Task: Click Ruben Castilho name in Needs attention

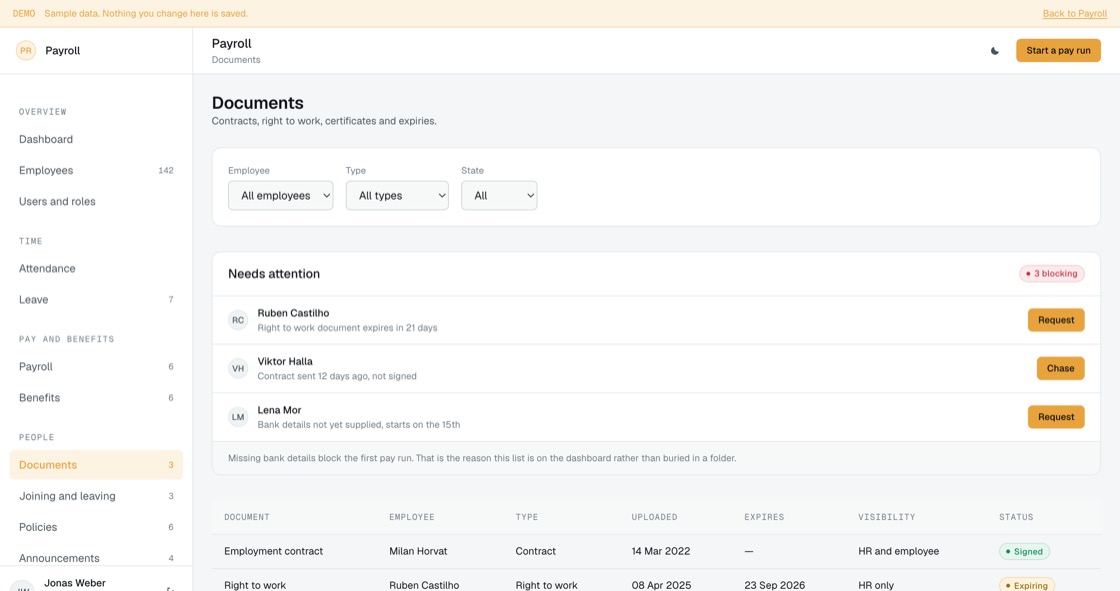Action: [293, 313]
